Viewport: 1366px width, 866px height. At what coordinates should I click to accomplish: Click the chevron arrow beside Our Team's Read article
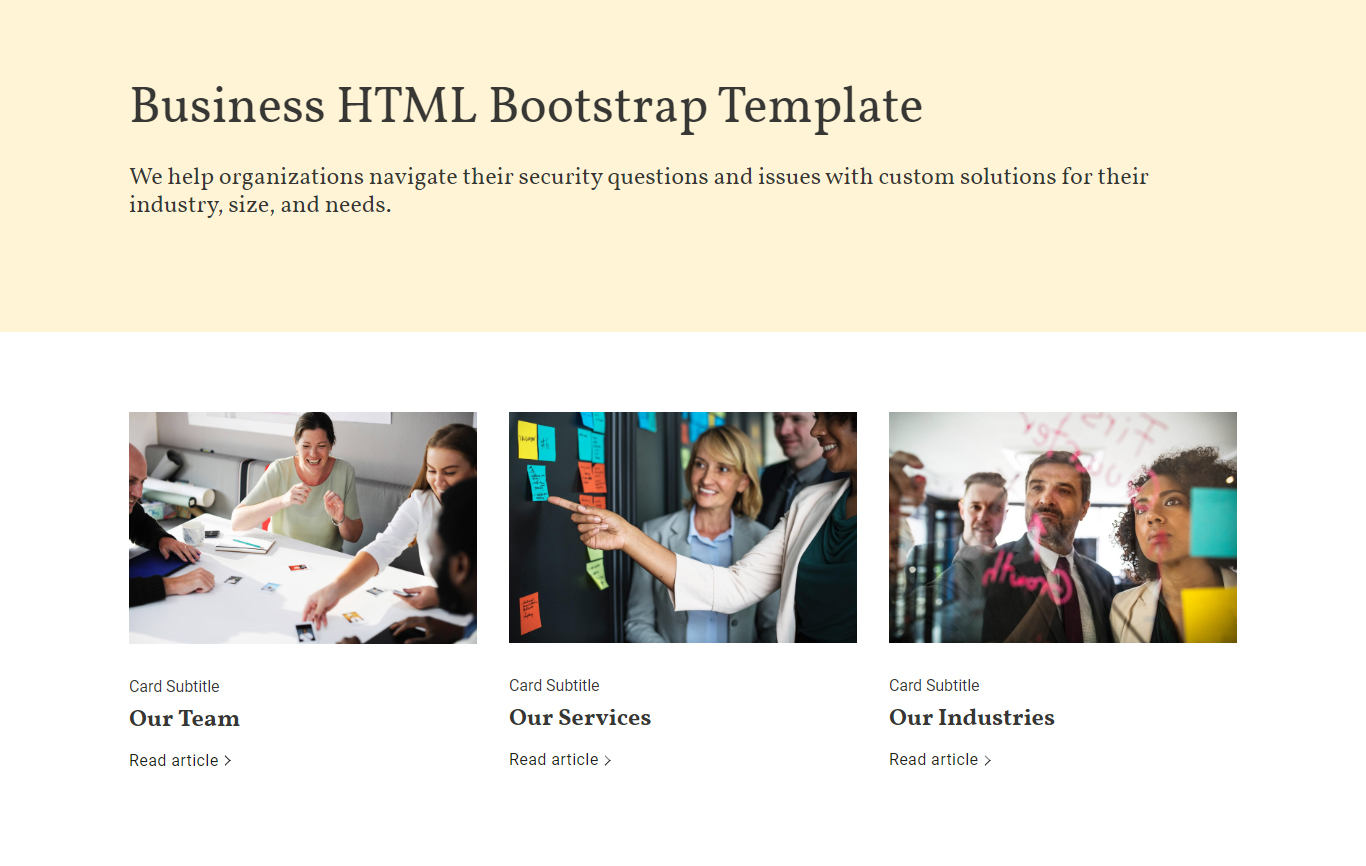tap(228, 761)
